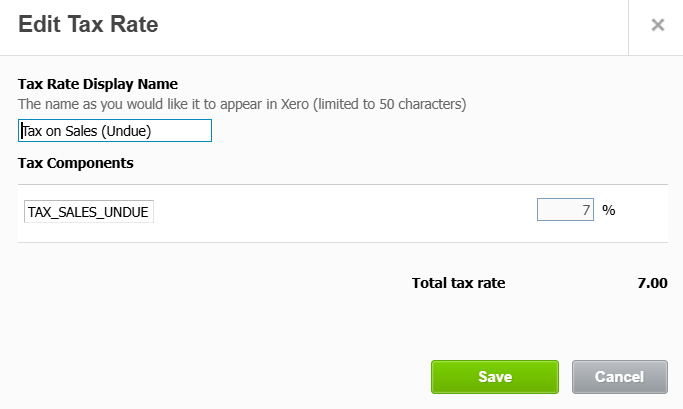Screen dimensions: 683x409
Task: Focus the tax percentage field showing 7
Action: click(x=566, y=210)
